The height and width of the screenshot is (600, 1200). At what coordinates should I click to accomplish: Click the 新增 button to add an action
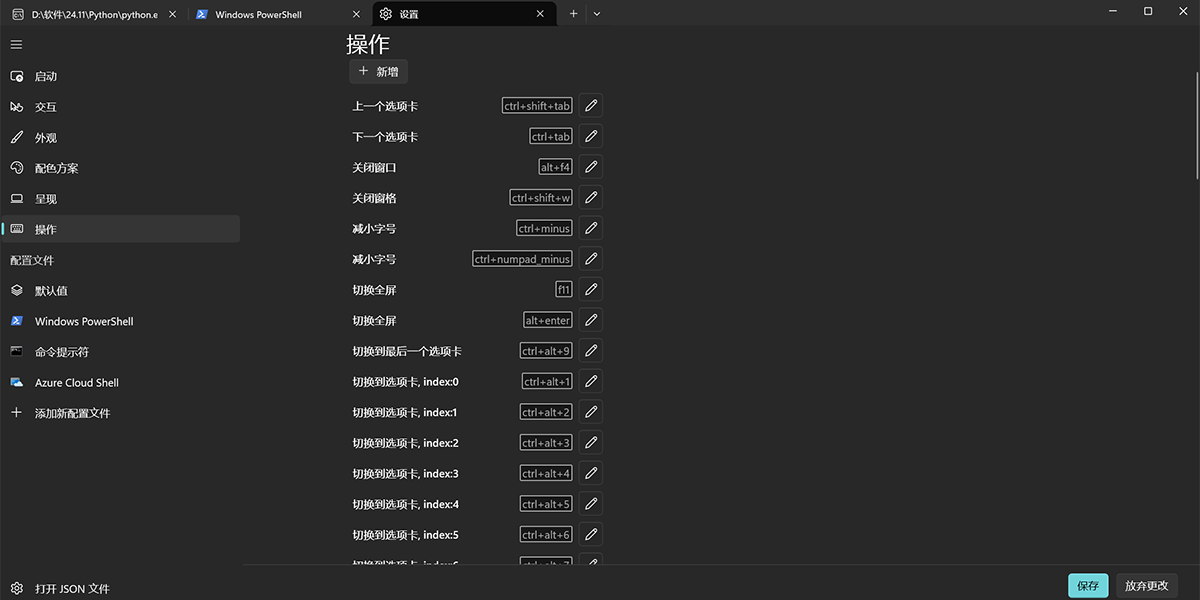click(378, 71)
